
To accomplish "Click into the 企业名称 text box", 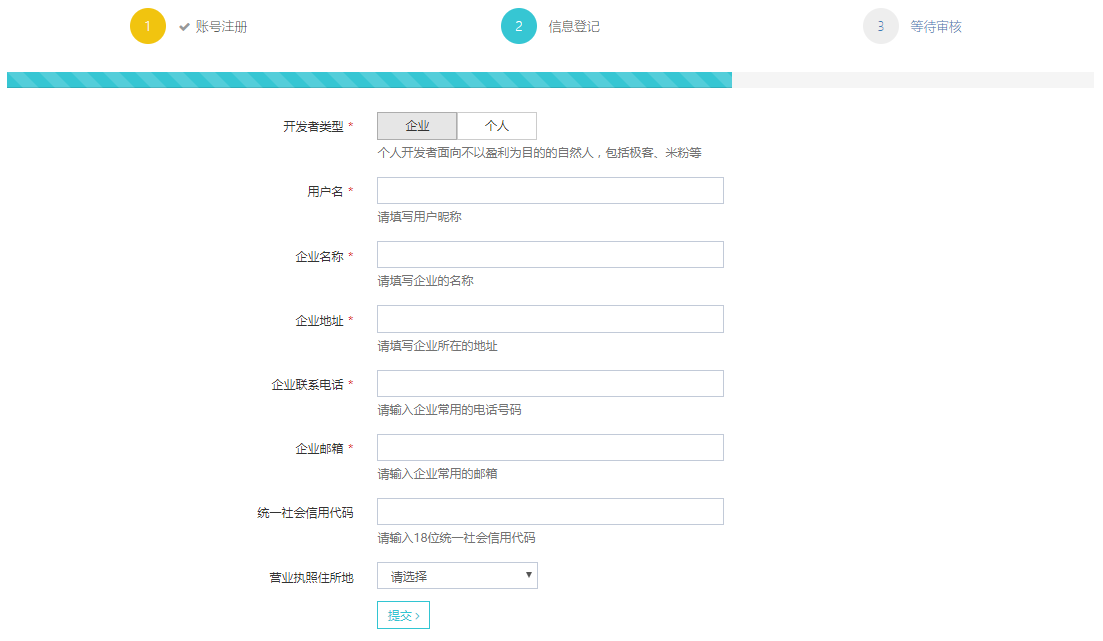I will click(x=550, y=255).
